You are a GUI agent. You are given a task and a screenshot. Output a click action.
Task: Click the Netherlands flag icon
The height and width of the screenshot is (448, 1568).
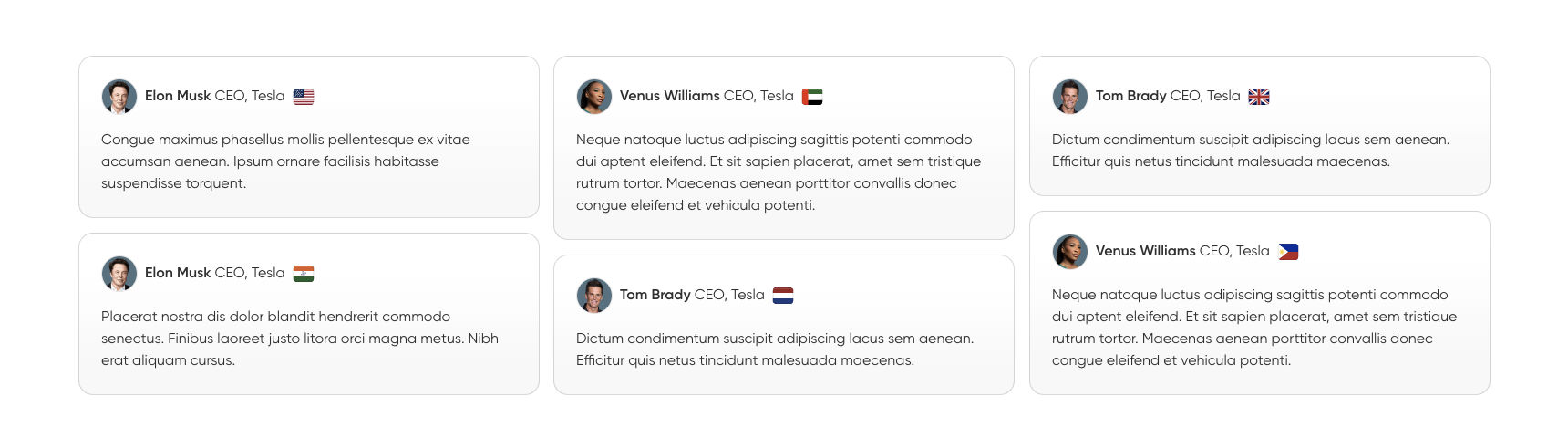[783, 296]
